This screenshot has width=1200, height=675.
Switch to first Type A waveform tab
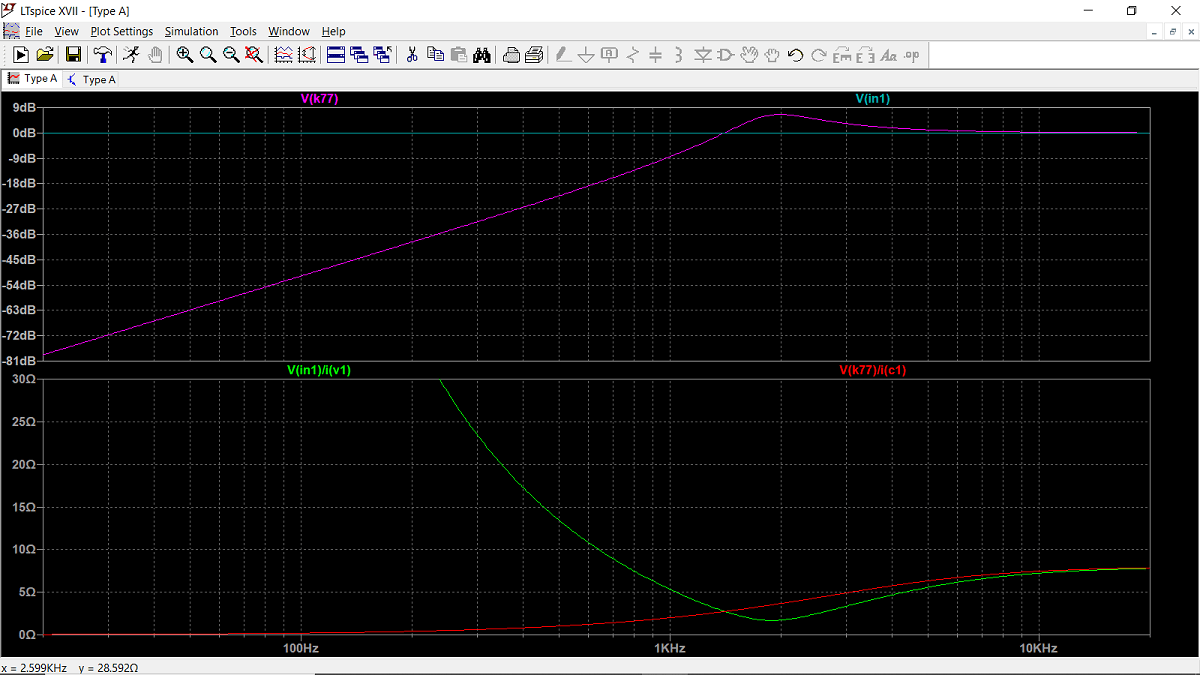(32, 79)
